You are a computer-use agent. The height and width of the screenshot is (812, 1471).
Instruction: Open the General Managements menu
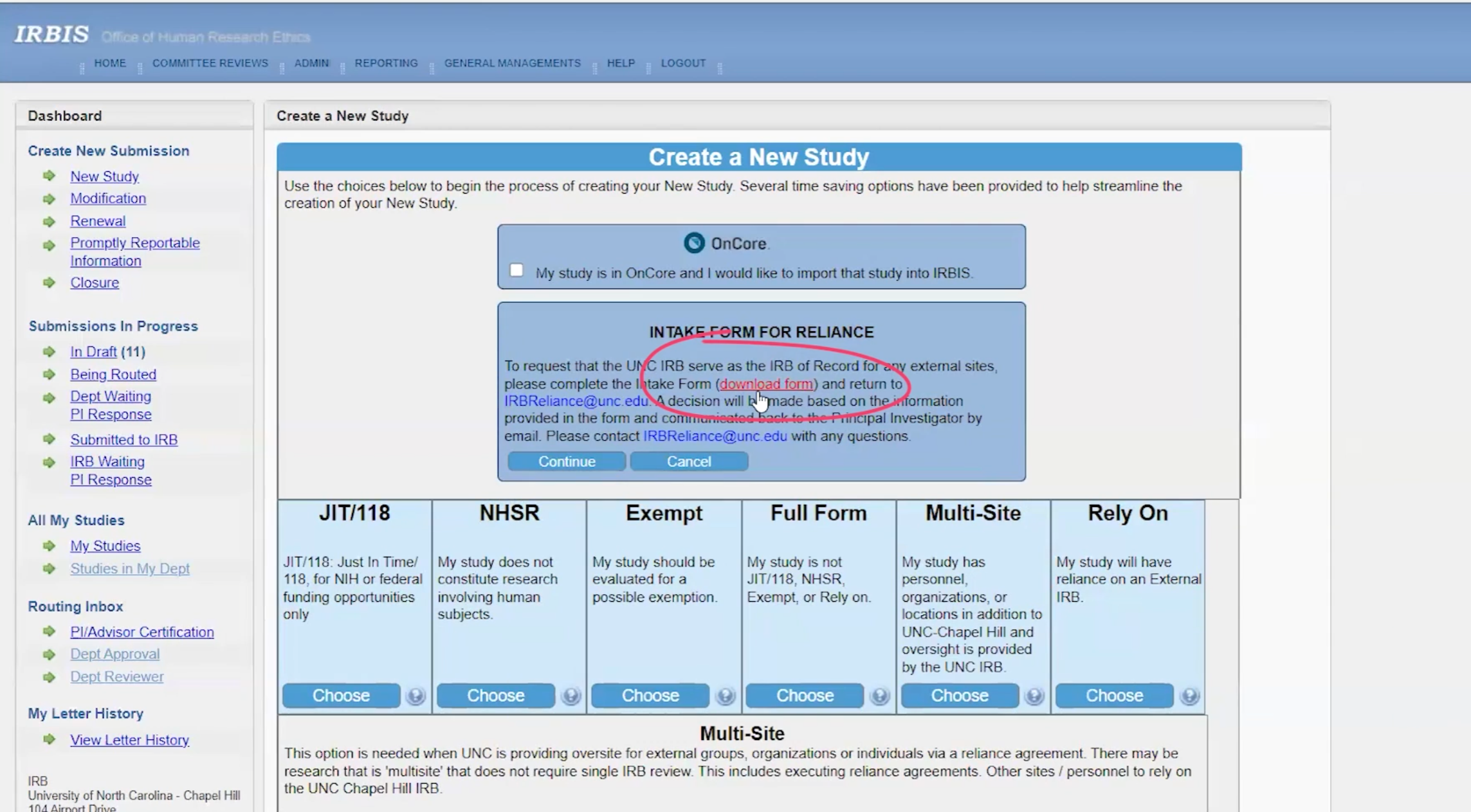(x=512, y=63)
